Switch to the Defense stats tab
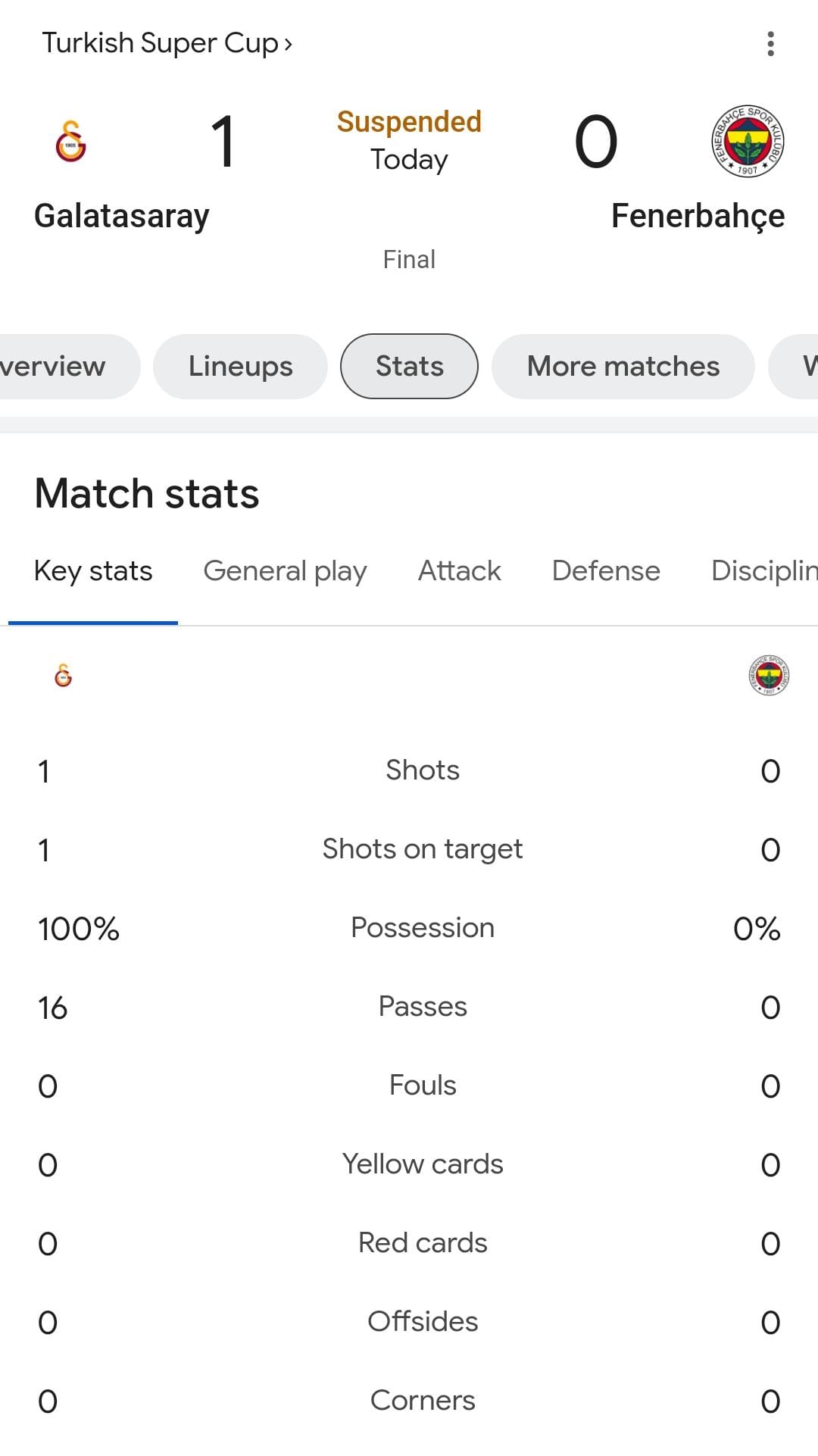The height and width of the screenshot is (1456, 818). click(x=606, y=571)
